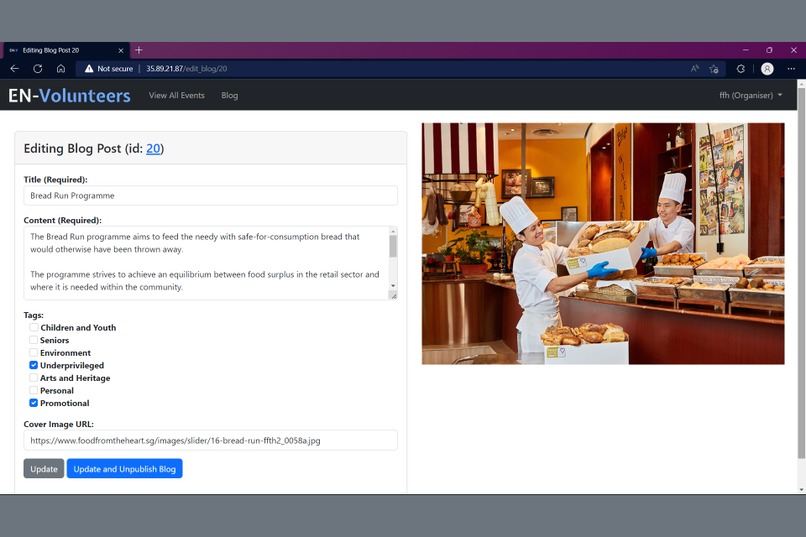Uncheck the Underprivileged tag
Screen dimensions: 806x537
point(33,365)
